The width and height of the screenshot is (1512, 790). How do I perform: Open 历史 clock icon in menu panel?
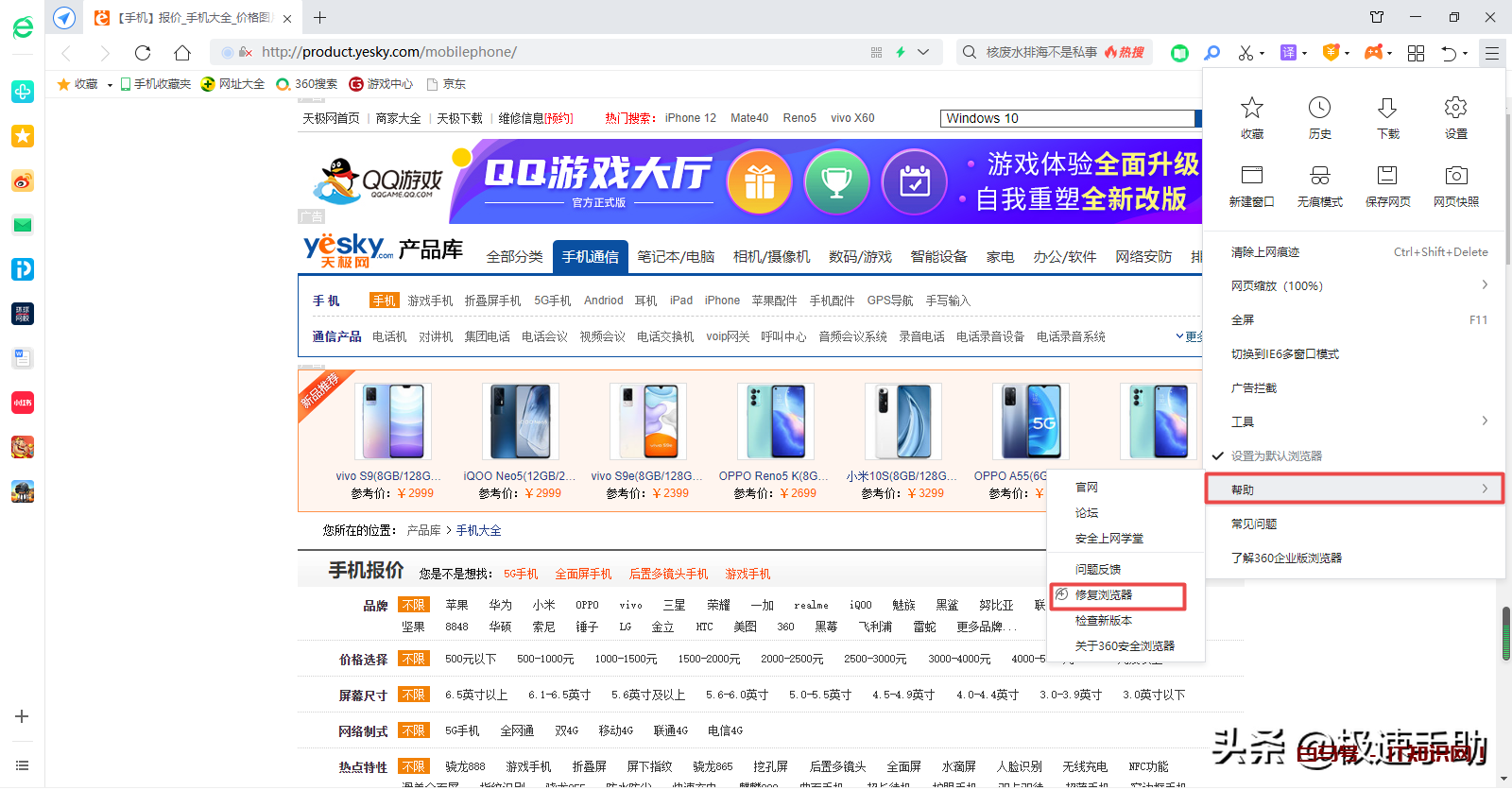(1320, 108)
